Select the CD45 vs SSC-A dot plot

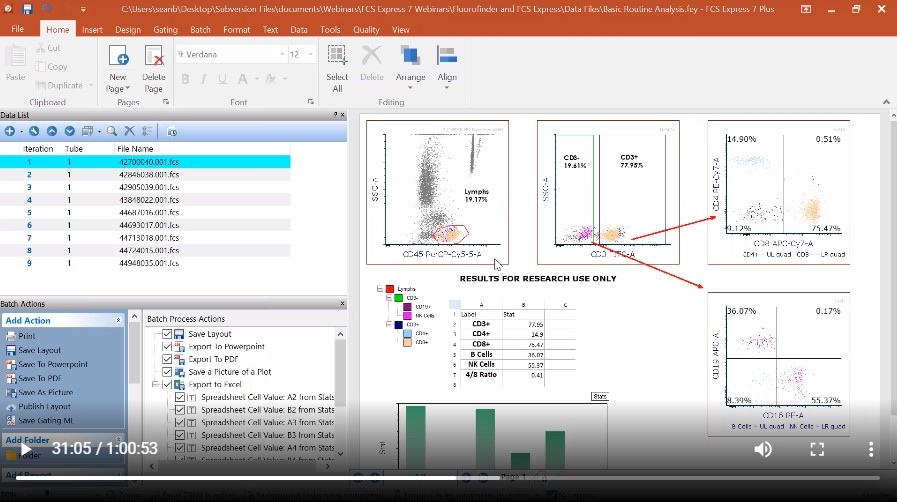[437, 192]
